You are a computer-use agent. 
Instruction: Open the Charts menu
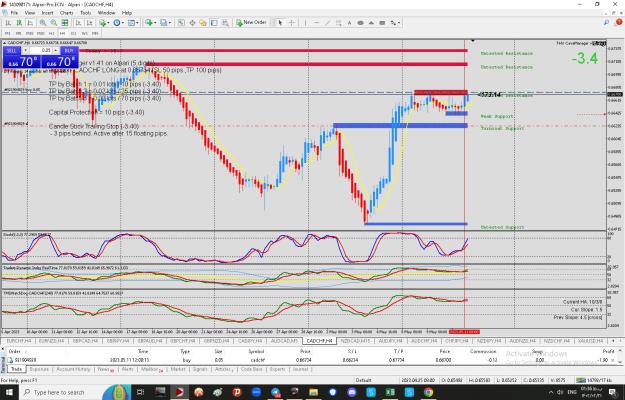pos(67,13)
